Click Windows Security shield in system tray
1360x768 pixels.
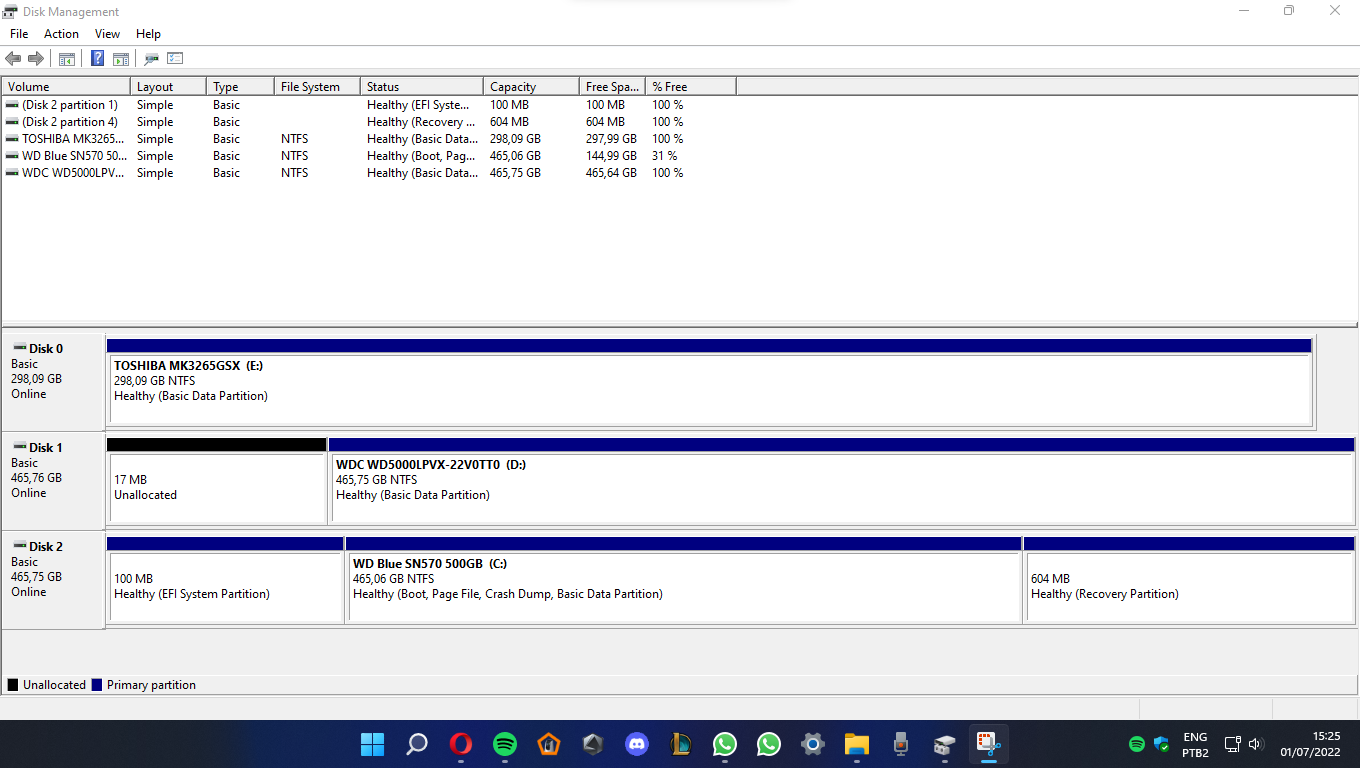1161,744
